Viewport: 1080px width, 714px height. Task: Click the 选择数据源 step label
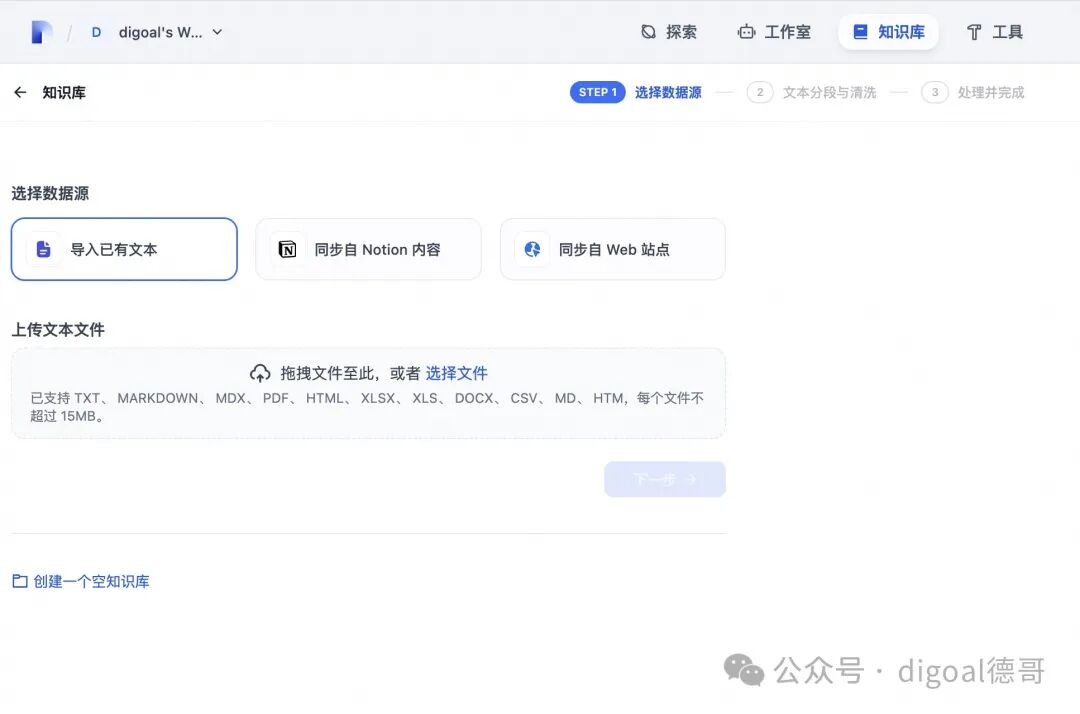668,92
